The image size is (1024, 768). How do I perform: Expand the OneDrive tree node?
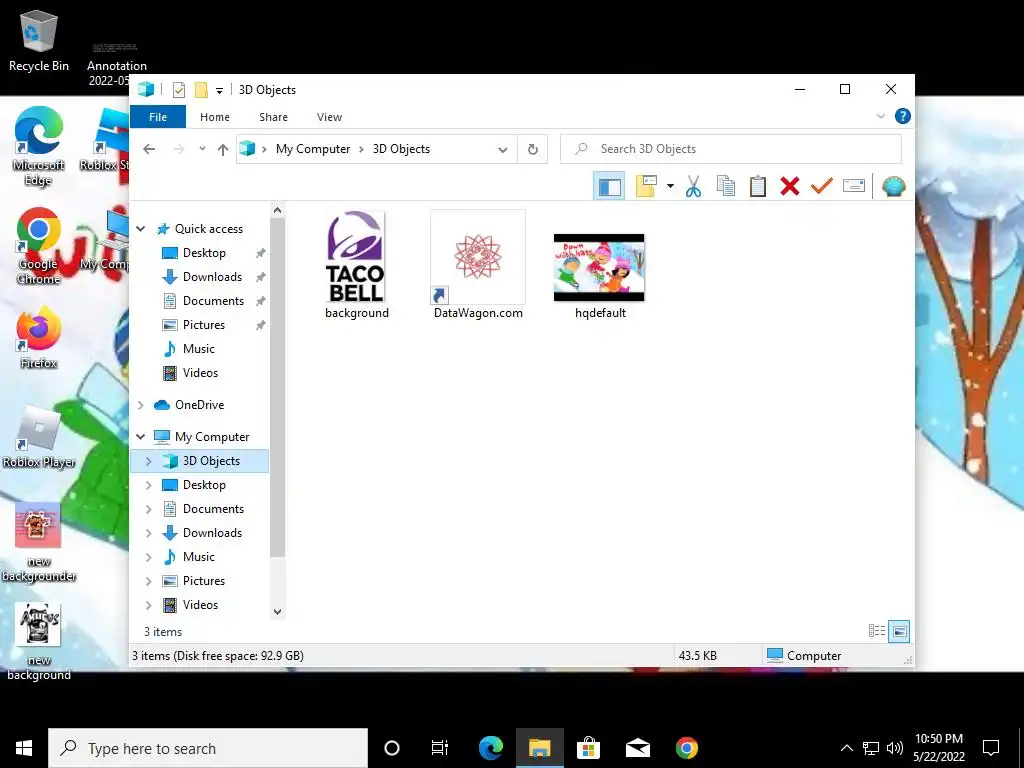coord(140,405)
